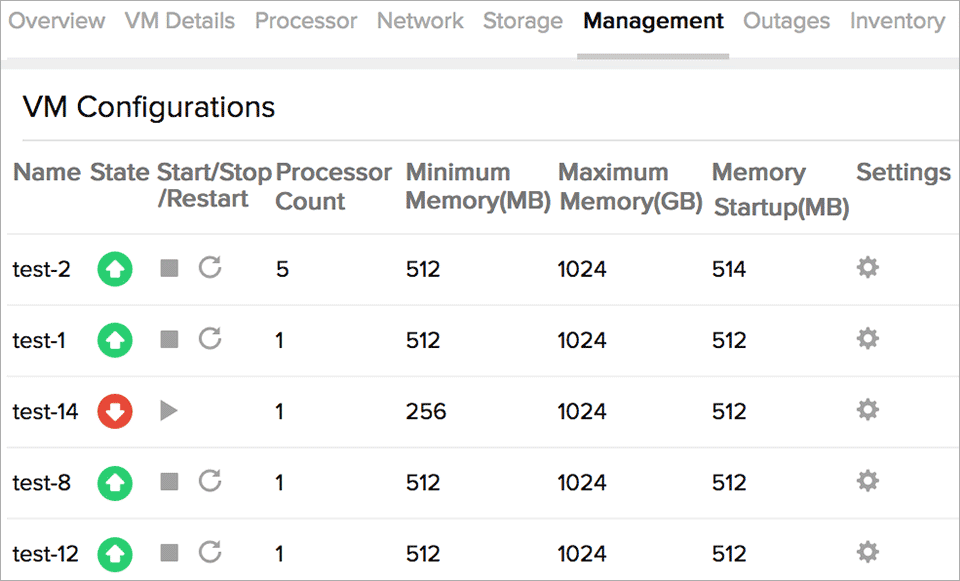Go to the Storage tab
Screen dimensions: 960x581
[x=522, y=21]
